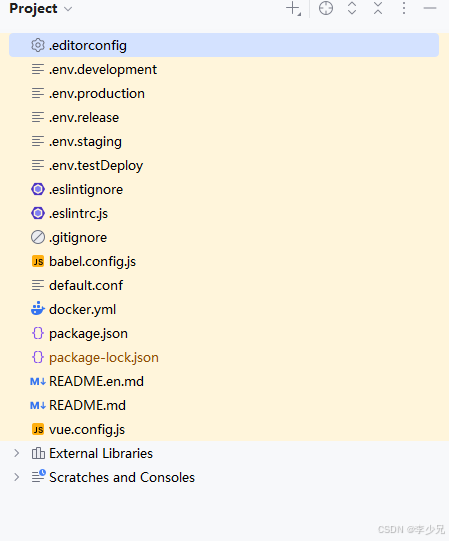
Task: Click the Markdown icon beside README.md
Action: coord(38,405)
